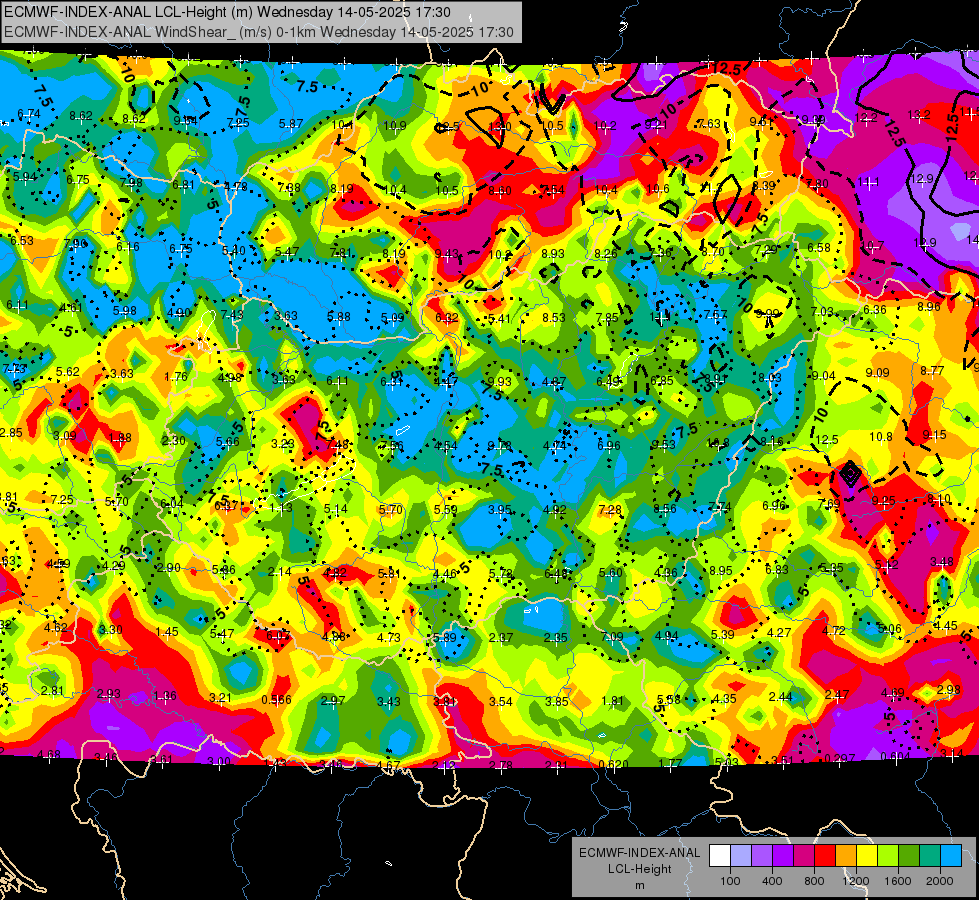Click the light lavender legend swatch
Image resolution: width=979 pixels, height=900 pixels.
coord(741,856)
